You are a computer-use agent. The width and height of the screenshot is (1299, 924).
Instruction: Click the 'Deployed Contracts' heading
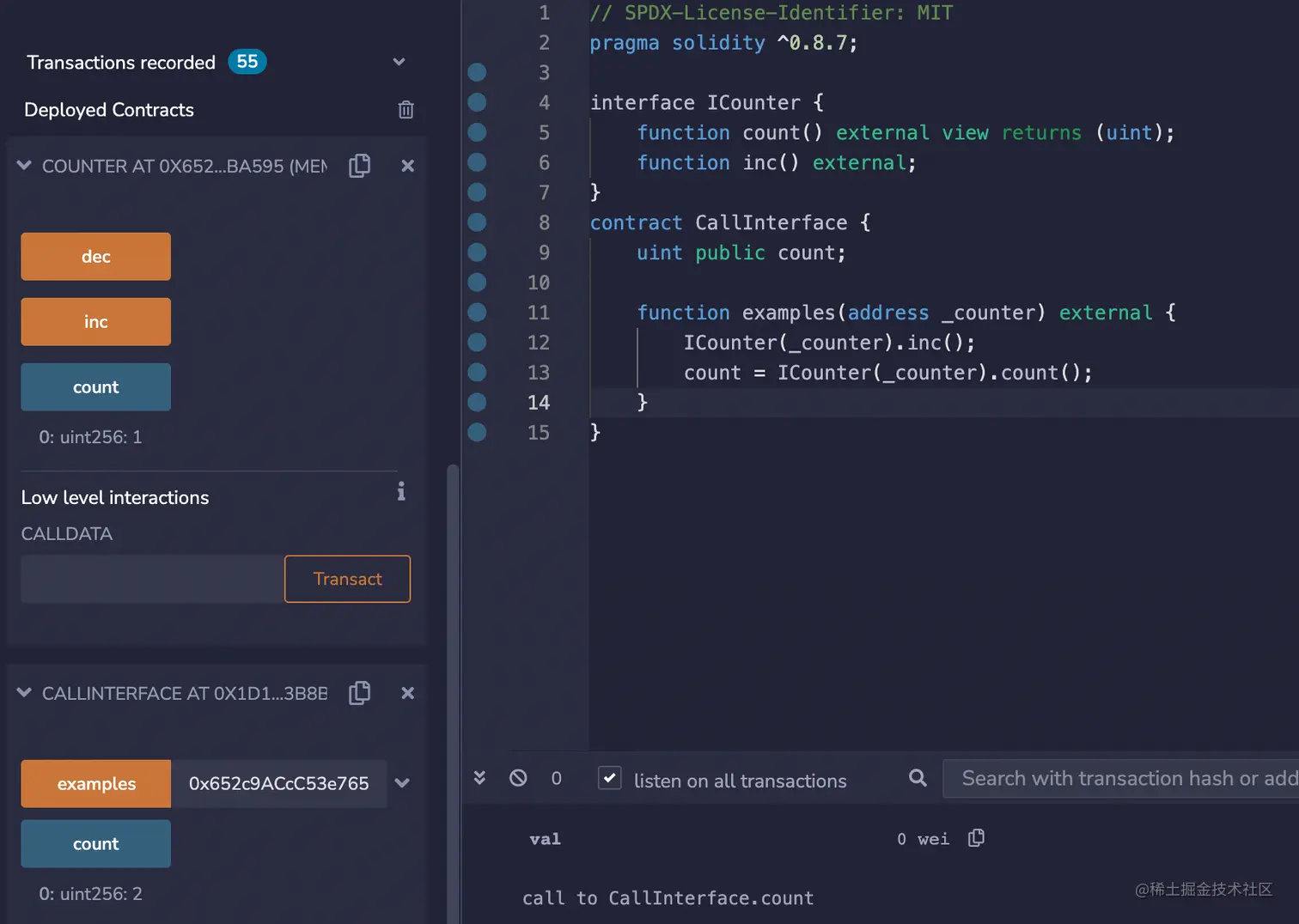click(x=109, y=110)
